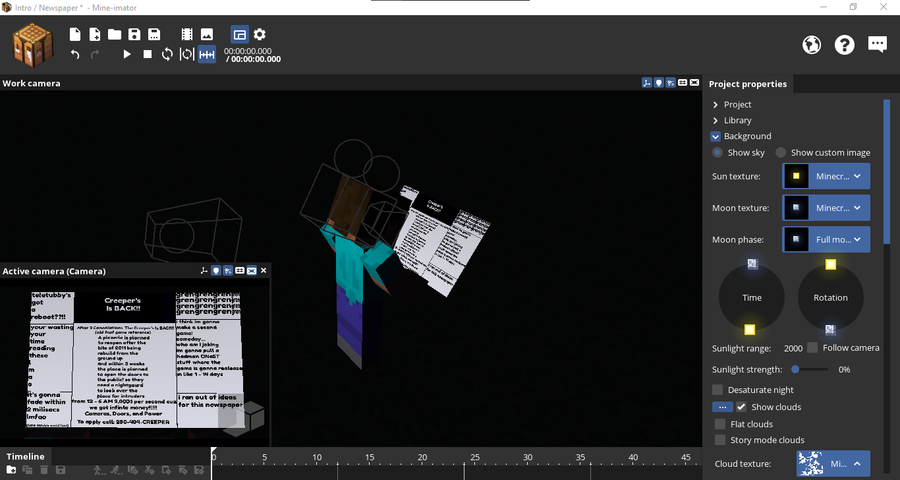This screenshot has height=480, width=900.
Task: Toggle the loop region icon with bars
Action: click(187, 54)
